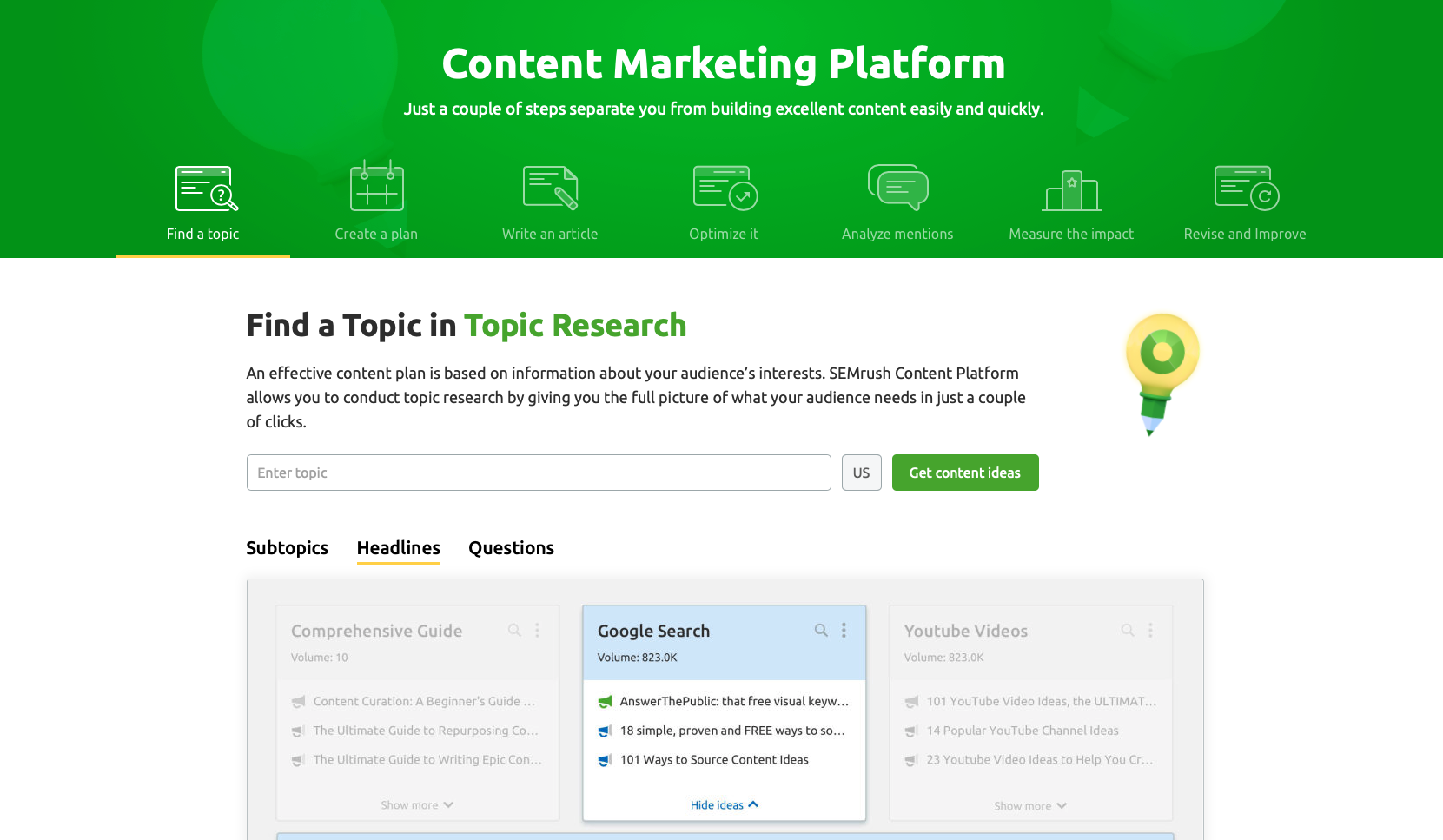Click megaphone icon beside 101 YouTube Video Ideas

[911, 702]
